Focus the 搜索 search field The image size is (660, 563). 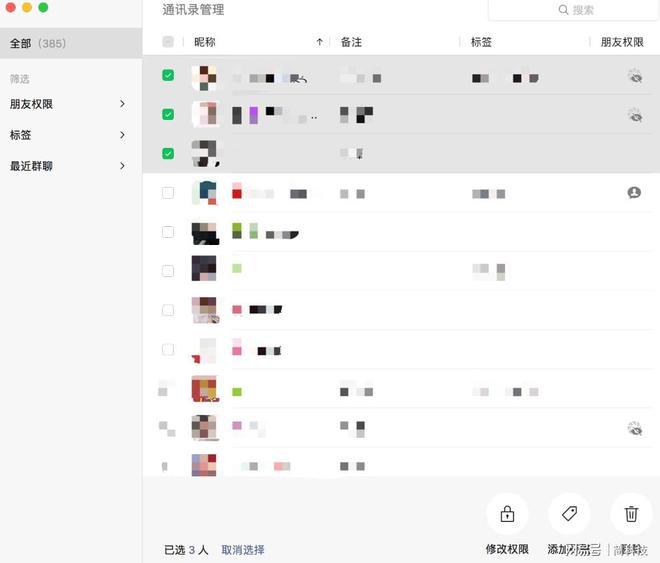[573, 10]
